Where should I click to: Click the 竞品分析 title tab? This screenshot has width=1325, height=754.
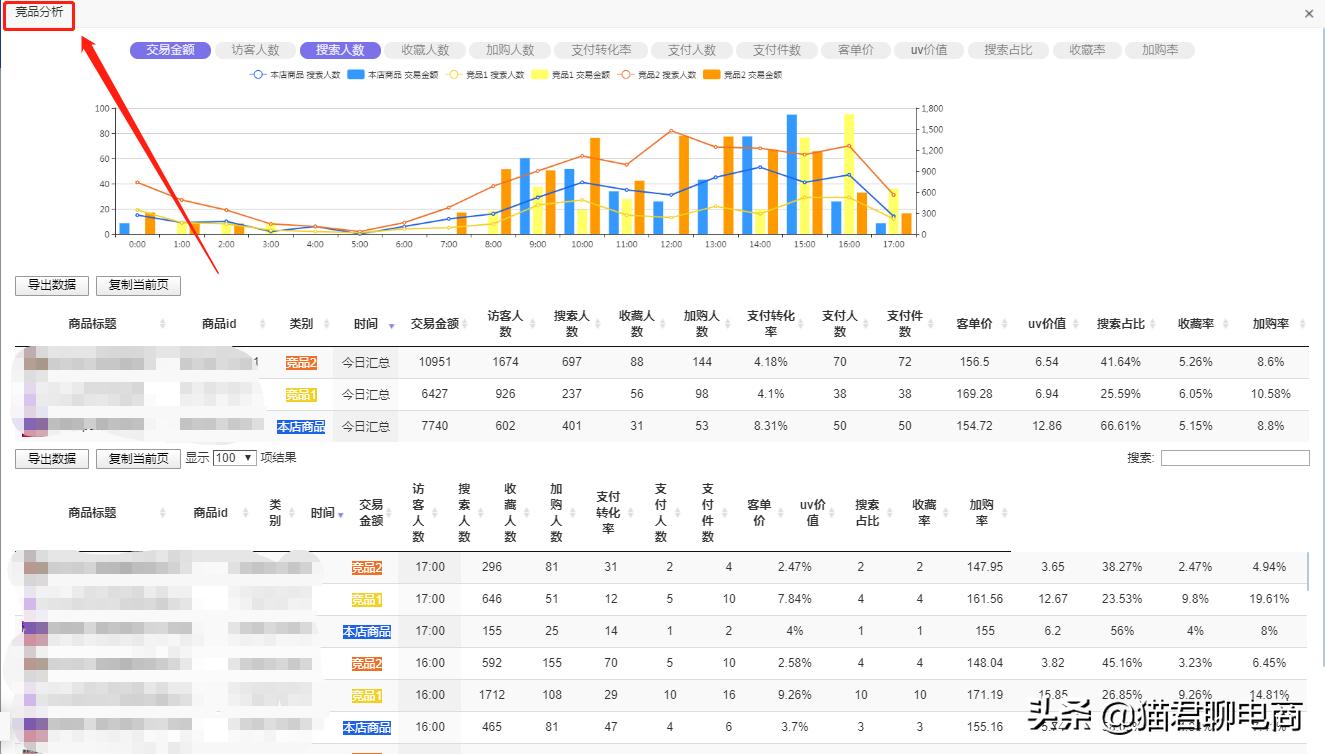[x=39, y=16]
